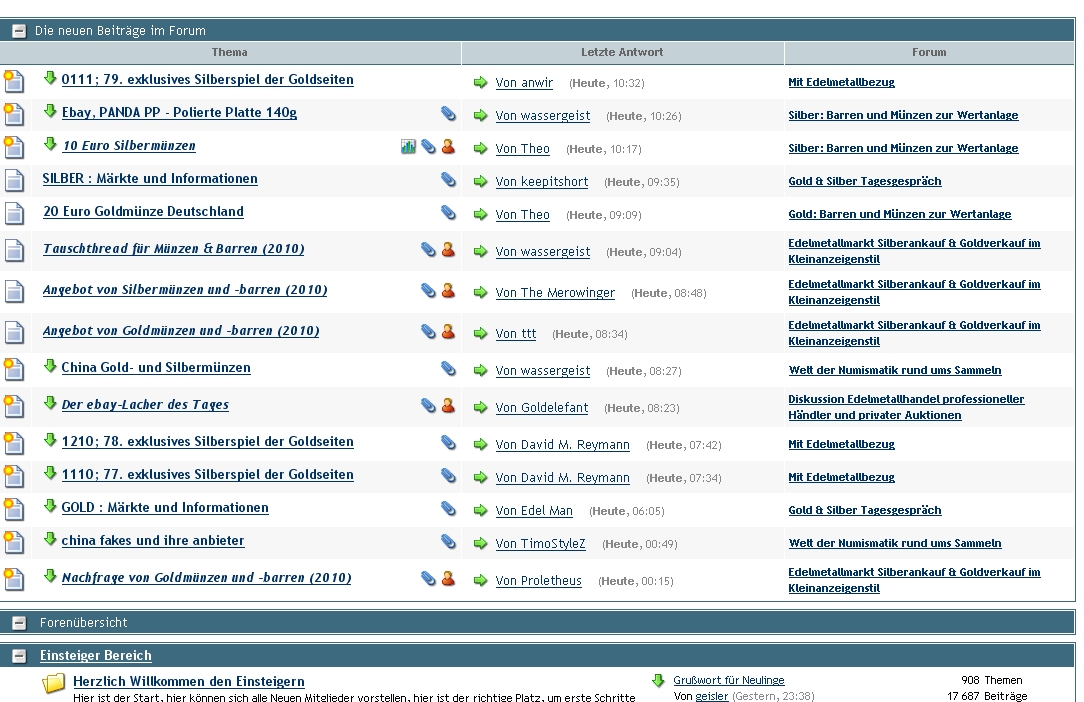The height and width of the screenshot is (702, 1084).
Task: Click the paperclip icon on '20 Euro Goldmünze Deutschland' row
Action: click(x=449, y=213)
